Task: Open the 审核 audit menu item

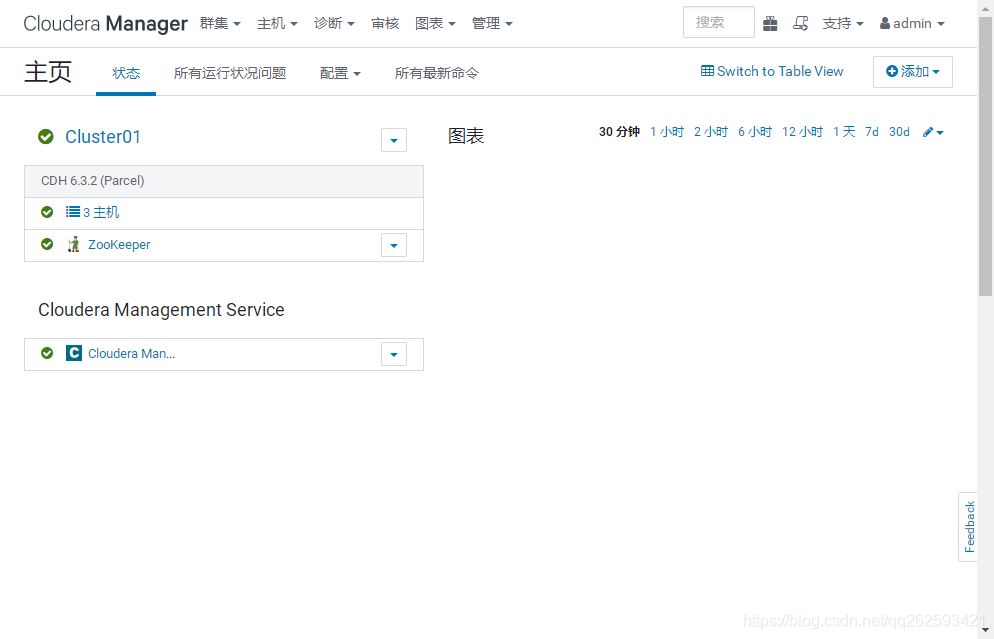Action: (385, 23)
